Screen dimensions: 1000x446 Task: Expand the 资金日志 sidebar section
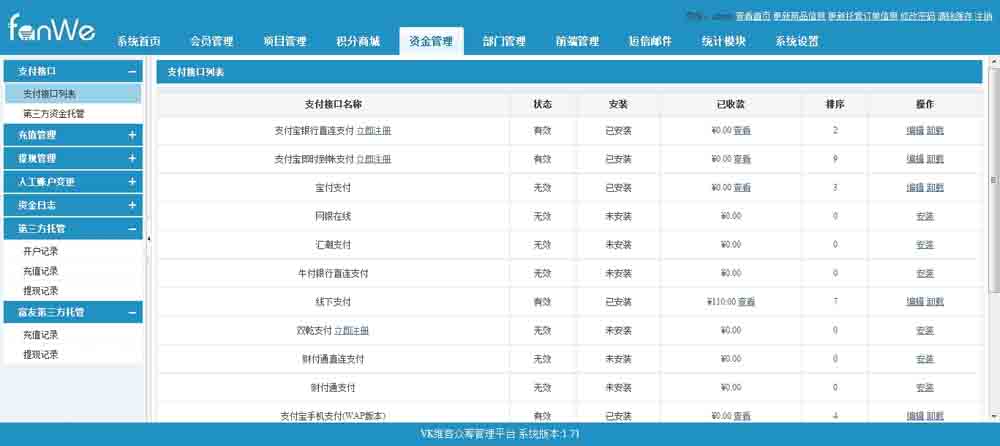pyautogui.click(x=131, y=205)
